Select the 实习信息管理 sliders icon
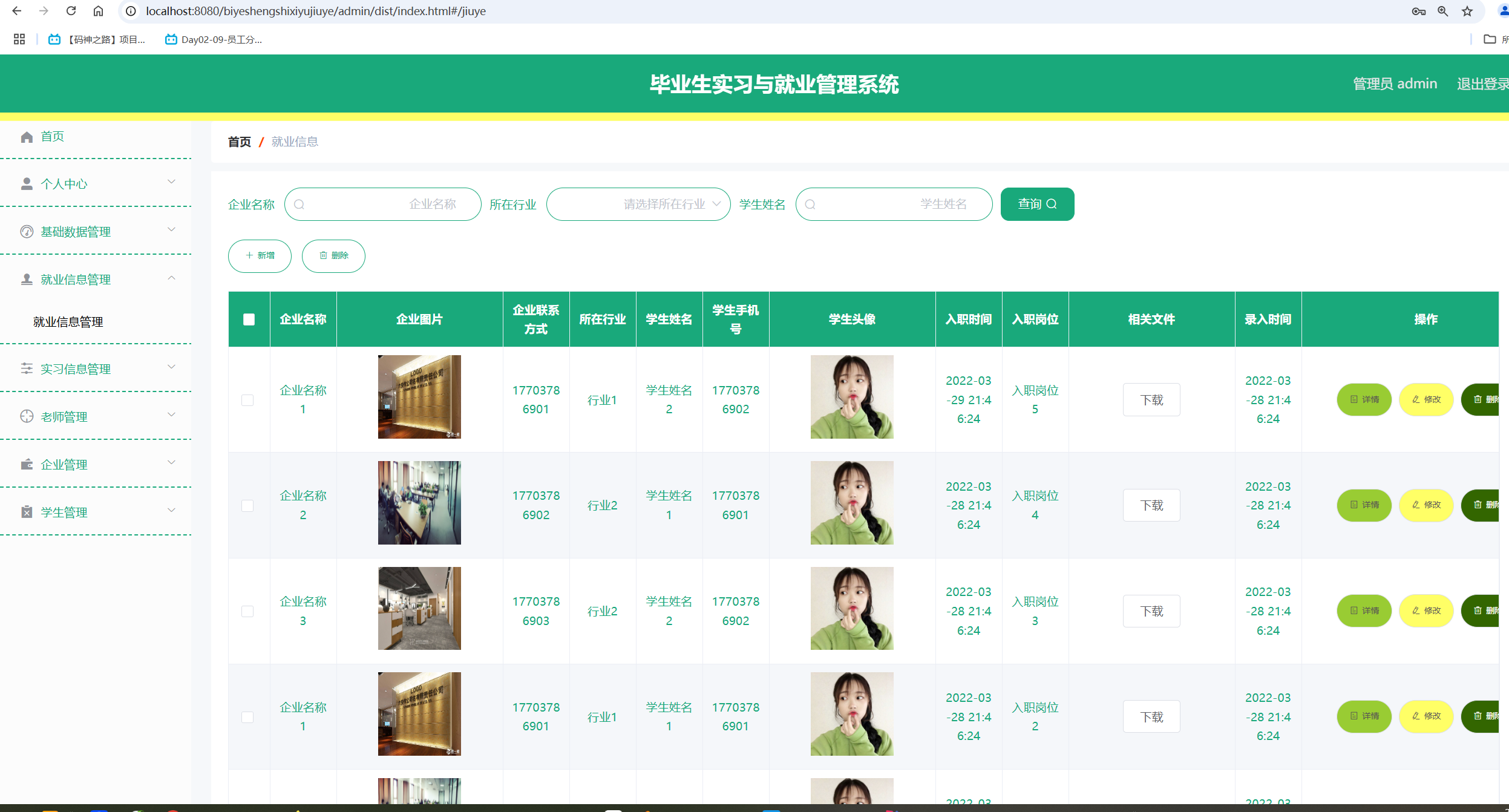 click(x=27, y=368)
